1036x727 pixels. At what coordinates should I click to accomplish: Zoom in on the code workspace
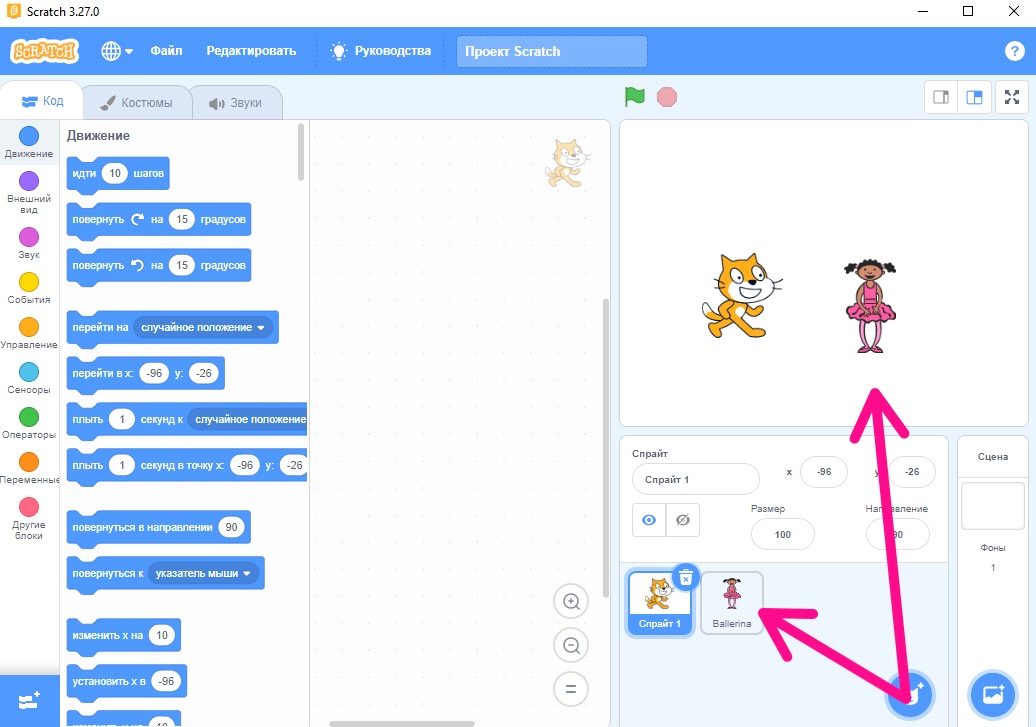point(571,601)
